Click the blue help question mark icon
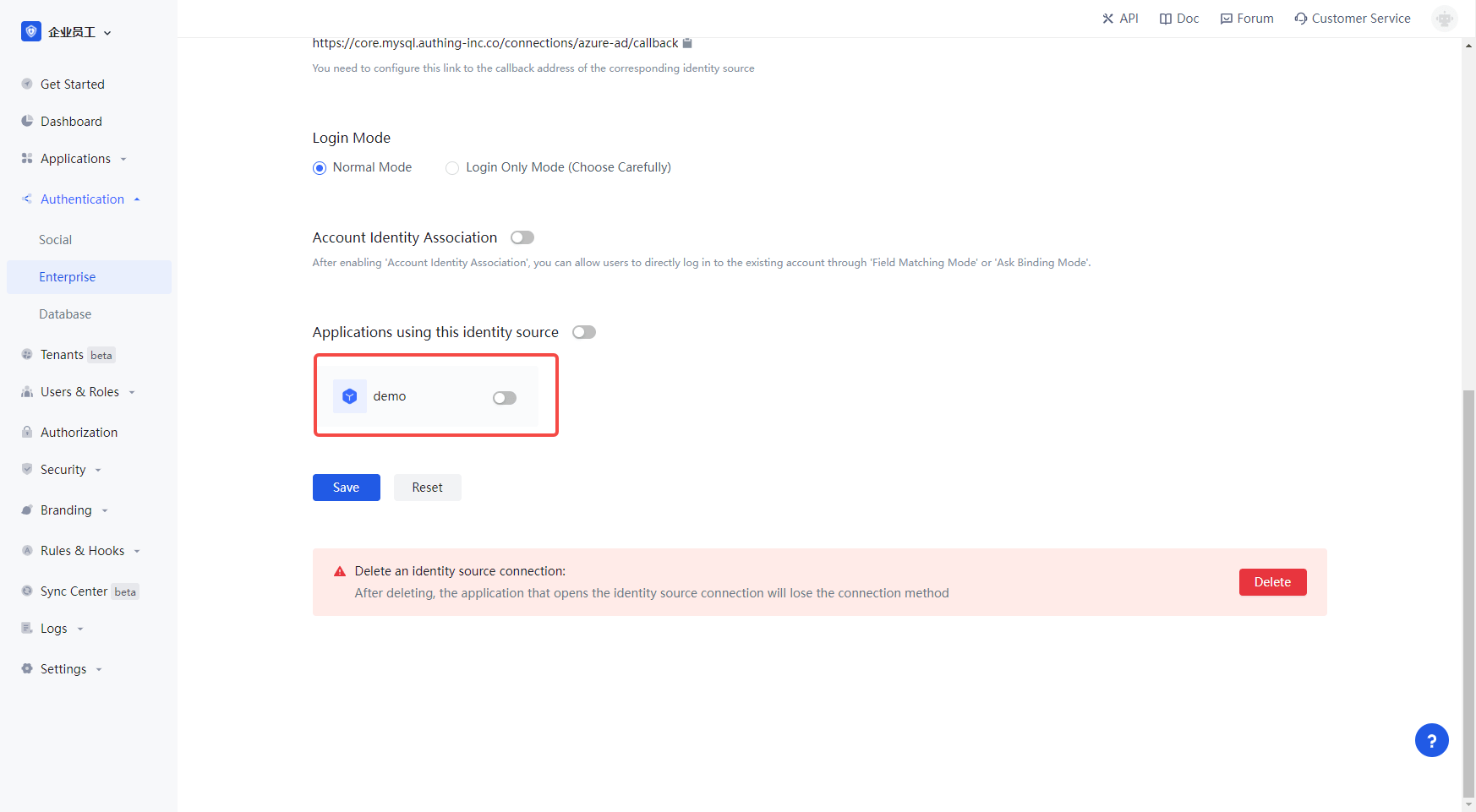Image resolution: width=1476 pixels, height=812 pixels. point(1431,741)
